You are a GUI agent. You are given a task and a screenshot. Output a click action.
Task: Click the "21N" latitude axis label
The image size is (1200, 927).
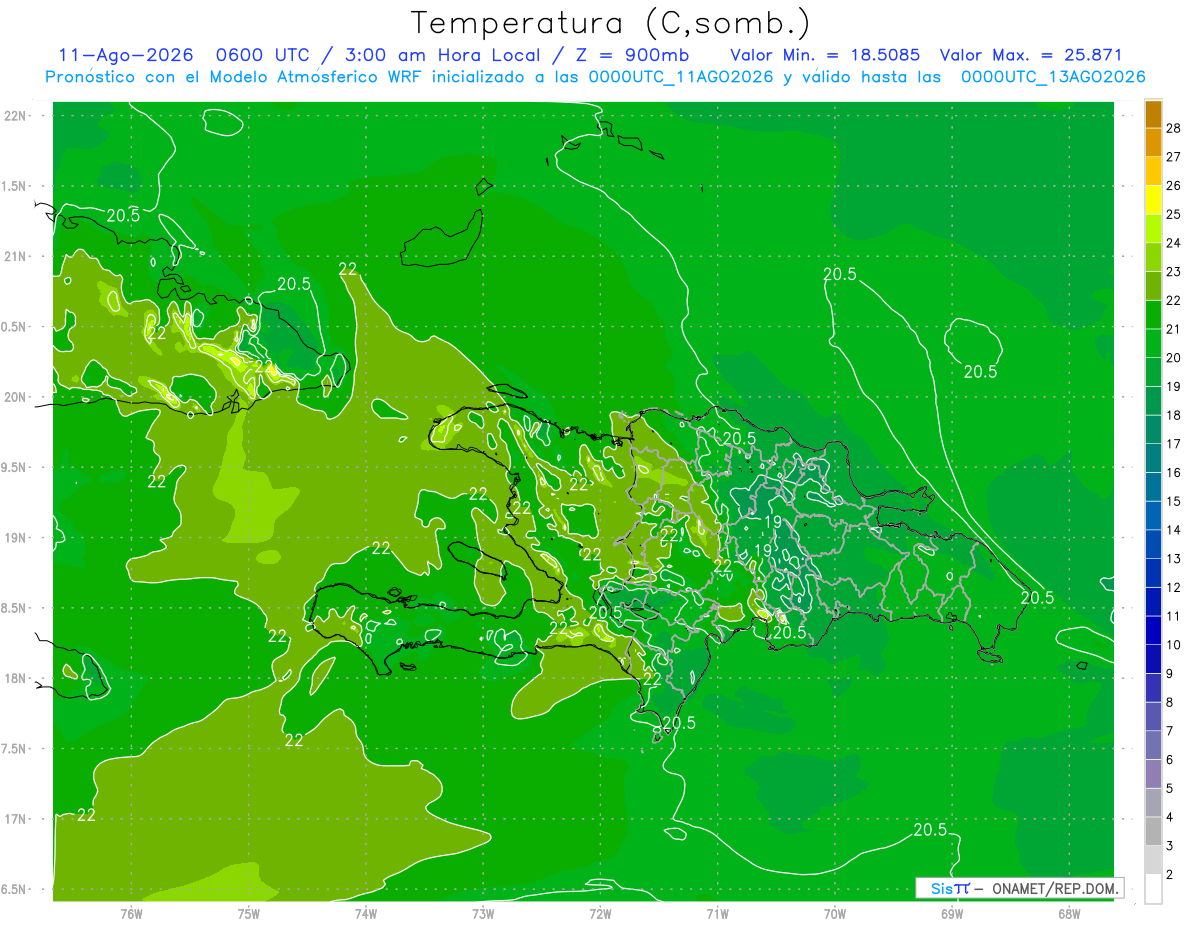pyautogui.click(x=17, y=256)
